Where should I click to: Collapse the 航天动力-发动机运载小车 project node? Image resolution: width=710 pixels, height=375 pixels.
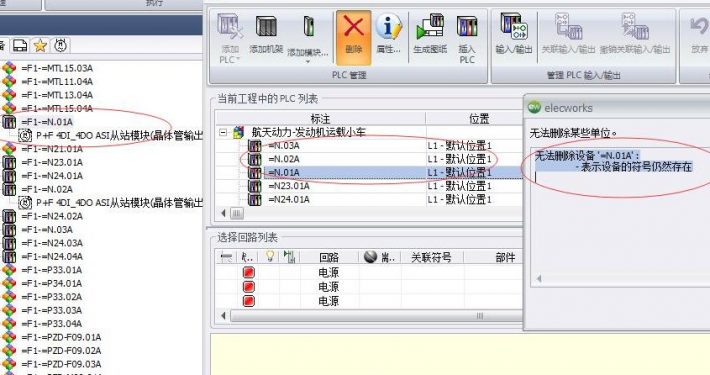[223, 133]
